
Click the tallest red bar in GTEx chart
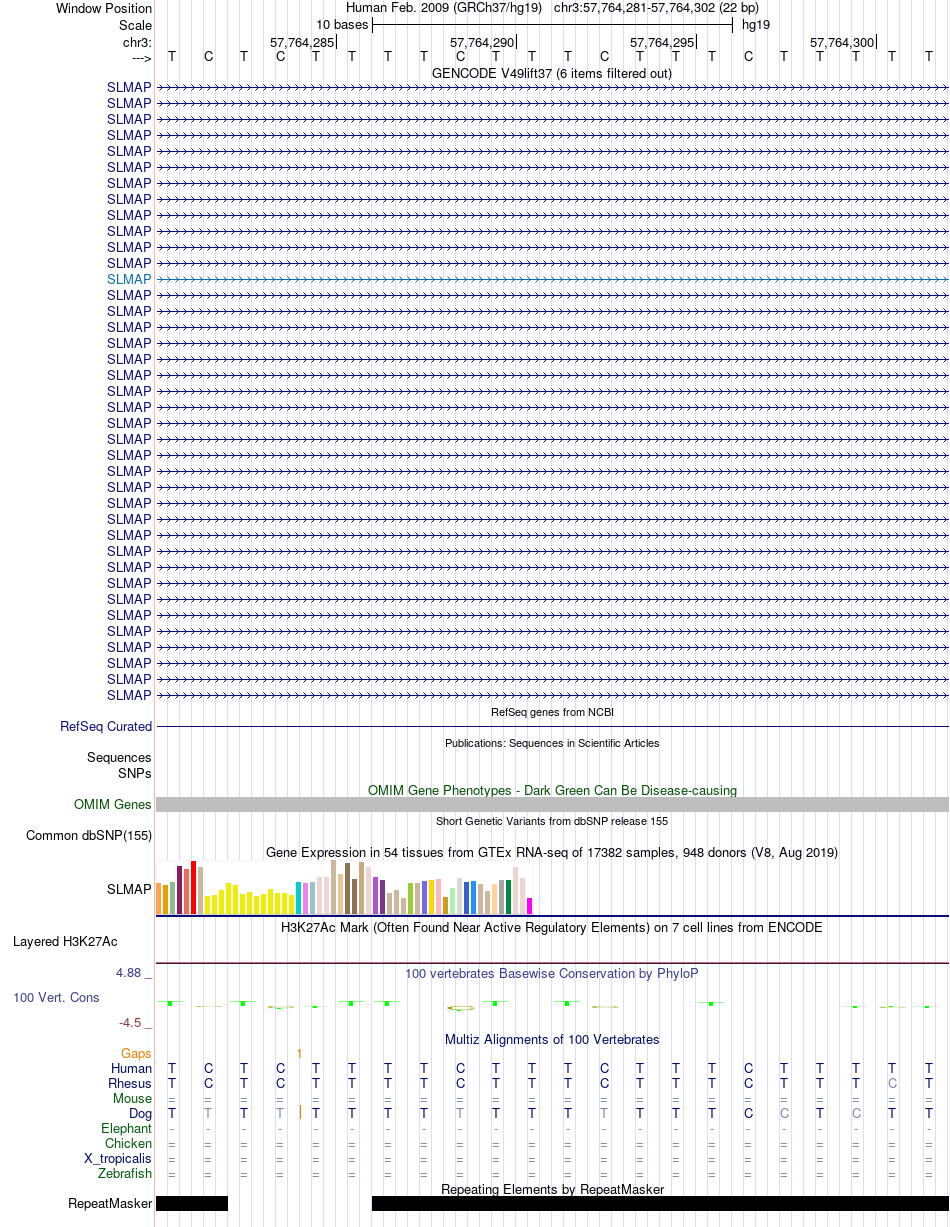pyautogui.click(x=194, y=887)
